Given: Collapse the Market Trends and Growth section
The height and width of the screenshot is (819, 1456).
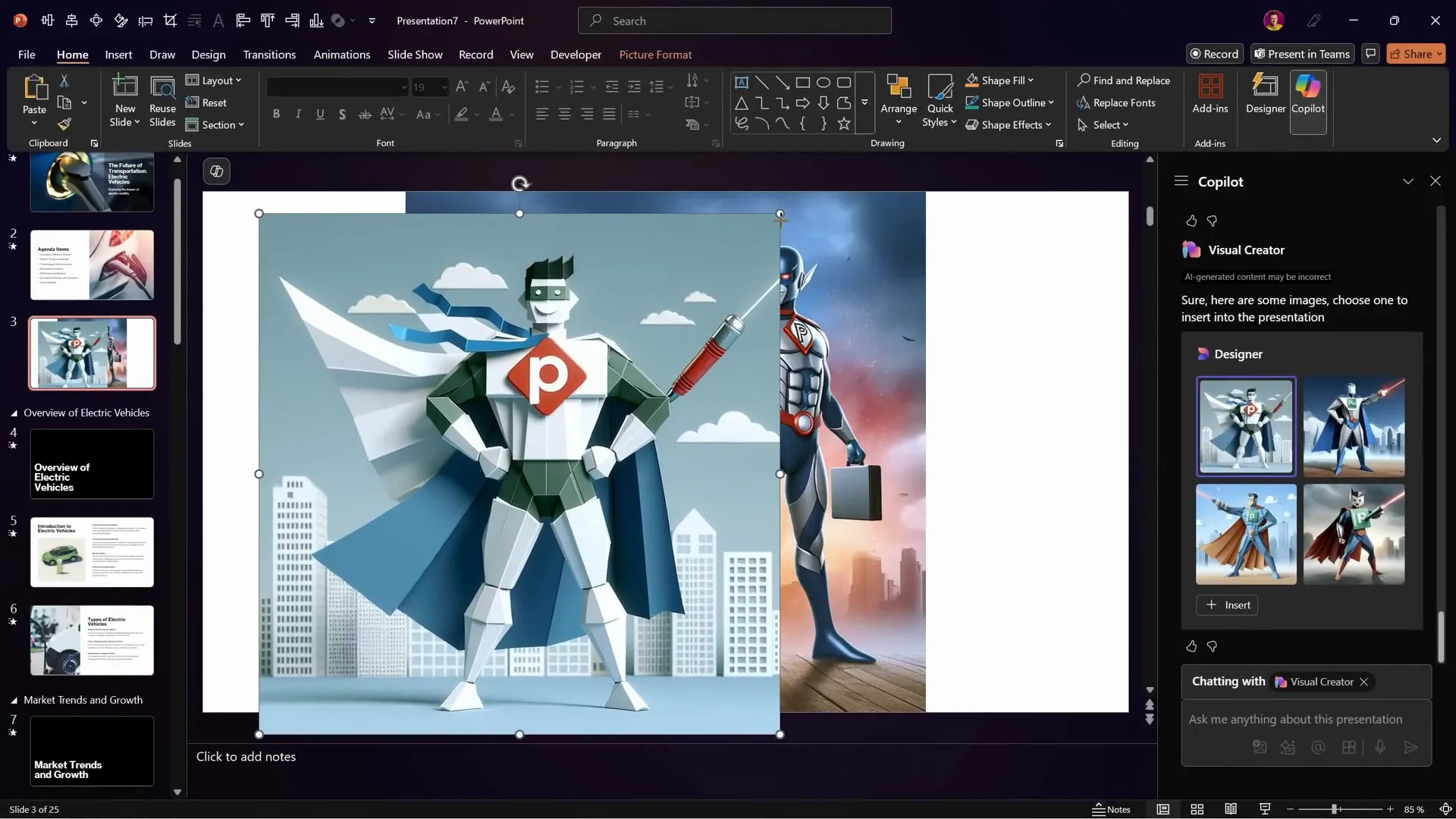Looking at the screenshot, I should click(x=14, y=701).
